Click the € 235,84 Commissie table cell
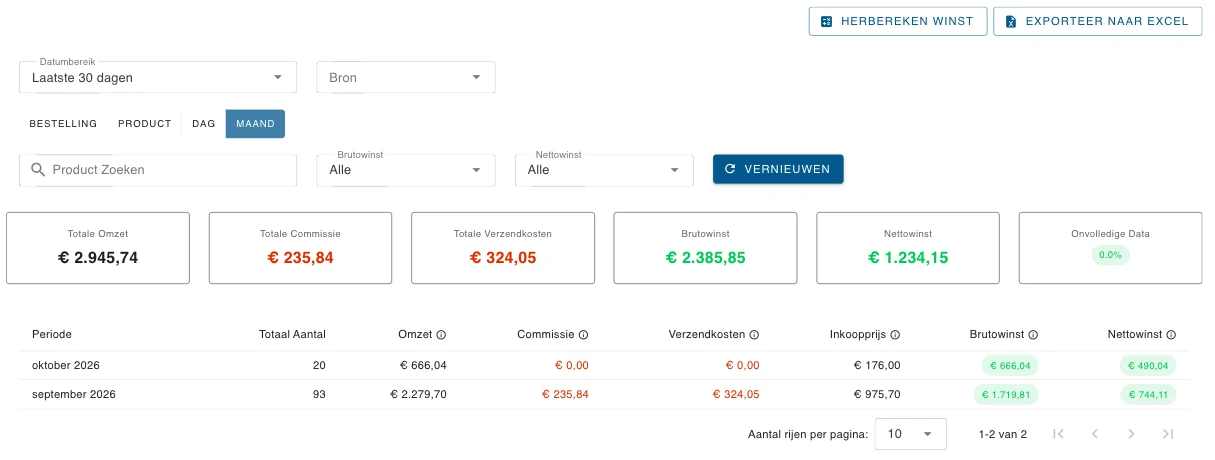This screenshot has width=1215, height=460. (x=565, y=394)
